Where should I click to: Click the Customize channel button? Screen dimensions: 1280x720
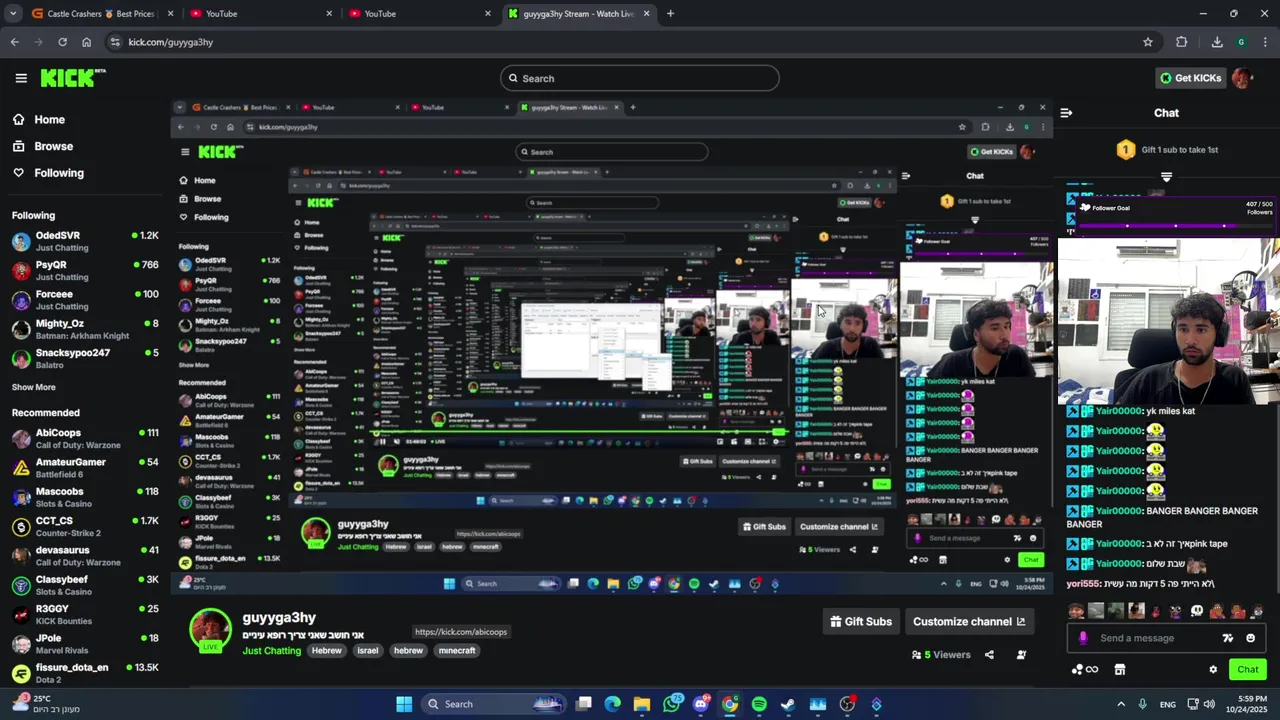969,622
